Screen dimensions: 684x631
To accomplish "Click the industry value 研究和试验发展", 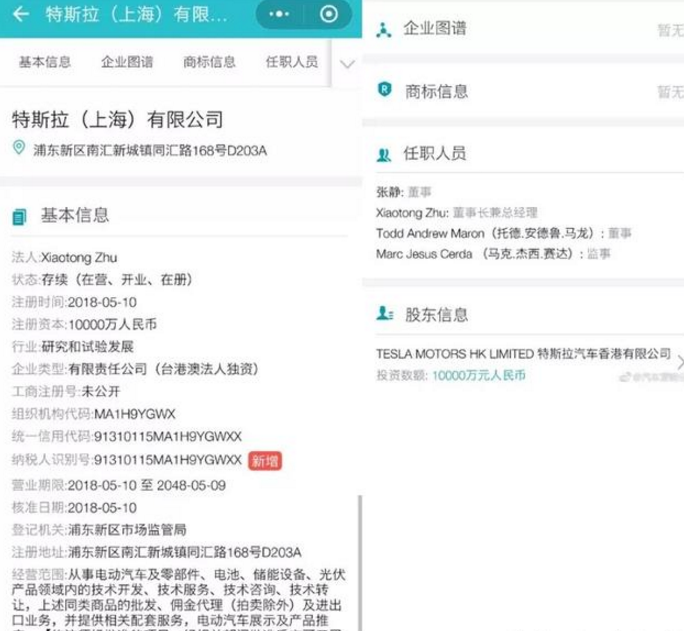I will pyautogui.click(x=87, y=347).
